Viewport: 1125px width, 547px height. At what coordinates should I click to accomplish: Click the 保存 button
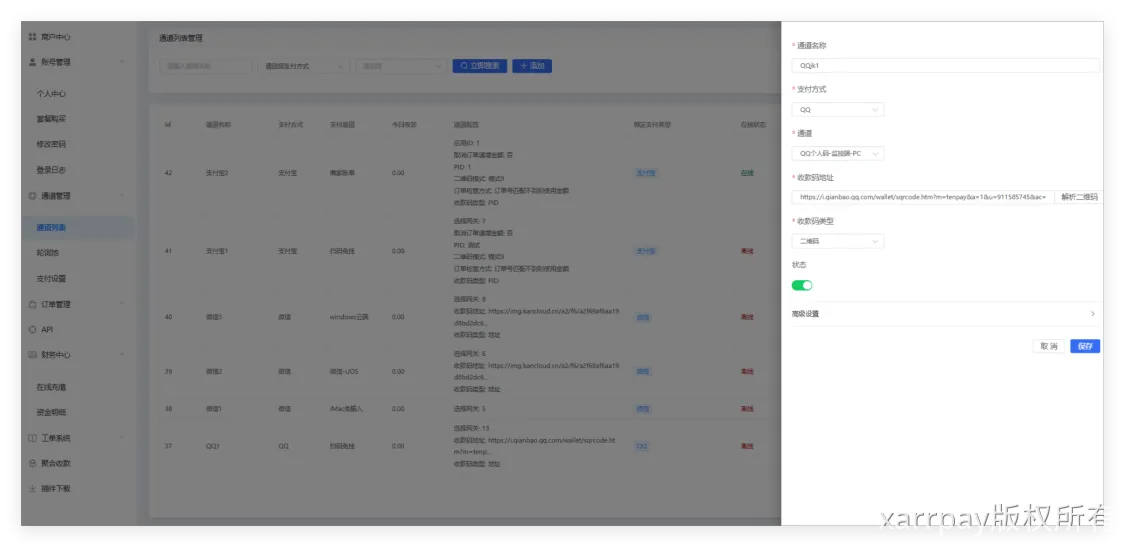(x=1085, y=346)
